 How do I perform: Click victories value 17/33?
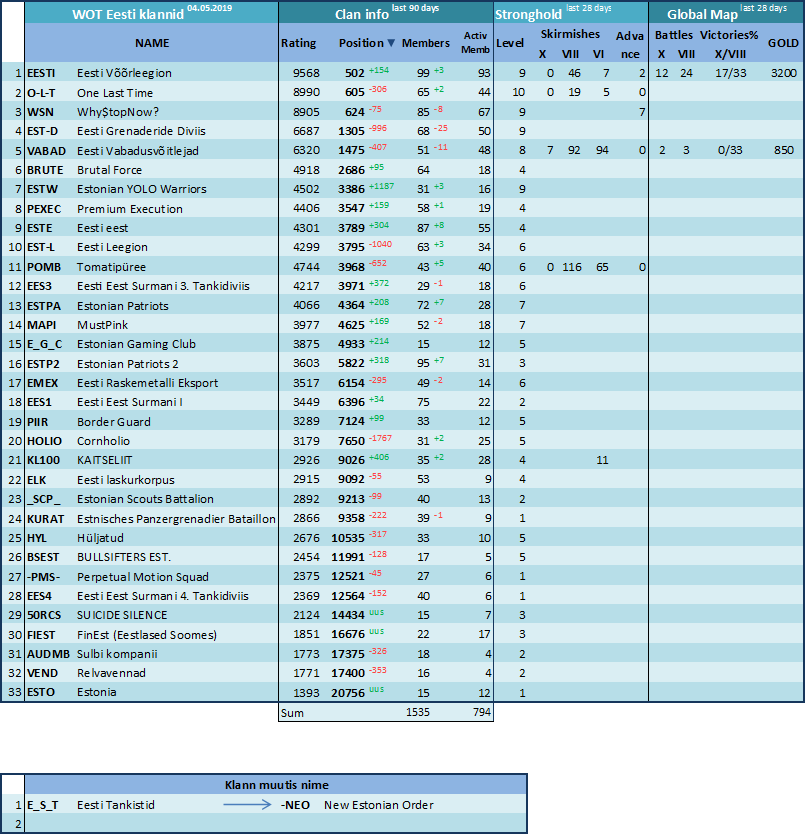731,73
